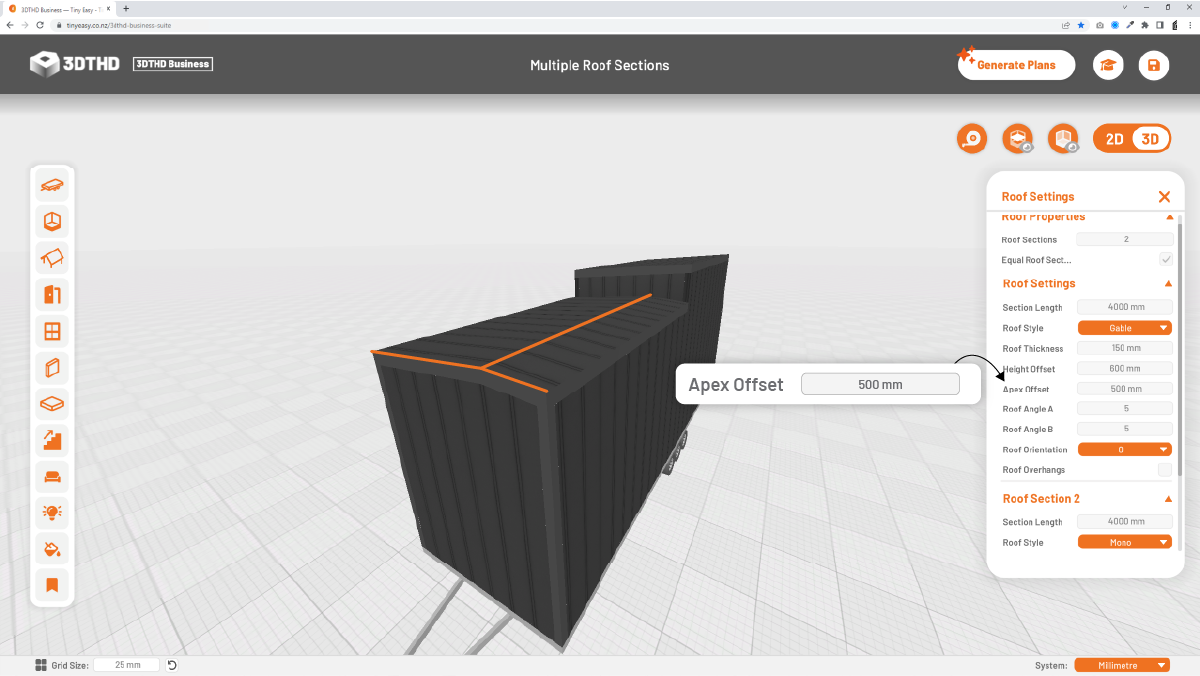Go back in browser history
The height and width of the screenshot is (676, 1200).
tap(10, 25)
